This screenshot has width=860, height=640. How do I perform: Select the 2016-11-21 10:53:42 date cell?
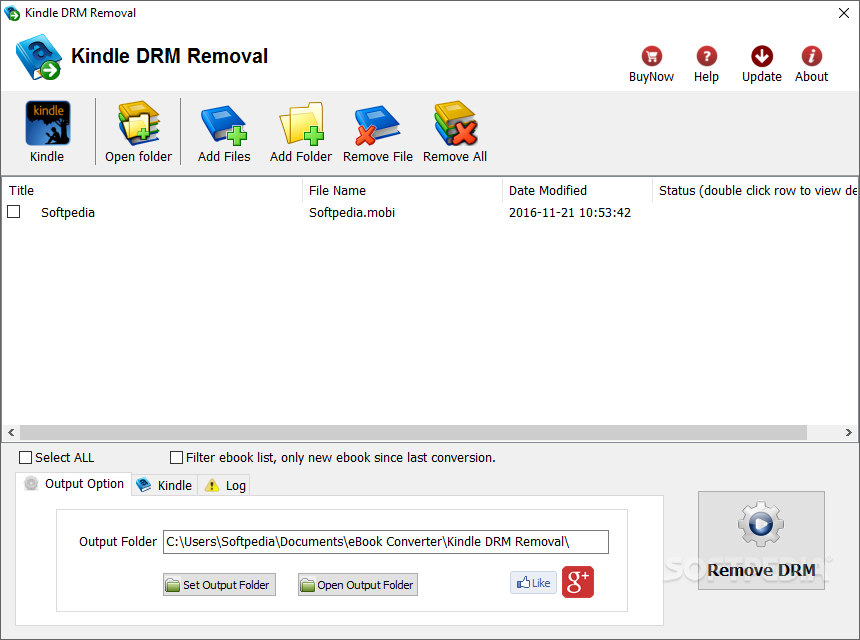coord(570,213)
